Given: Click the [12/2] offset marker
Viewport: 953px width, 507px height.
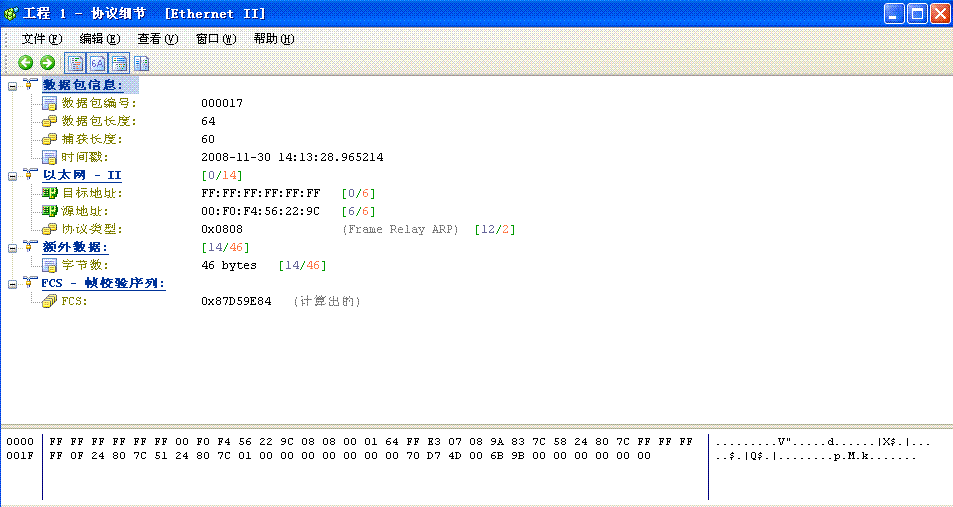Looking at the screenshot, I should pos(495,230).
